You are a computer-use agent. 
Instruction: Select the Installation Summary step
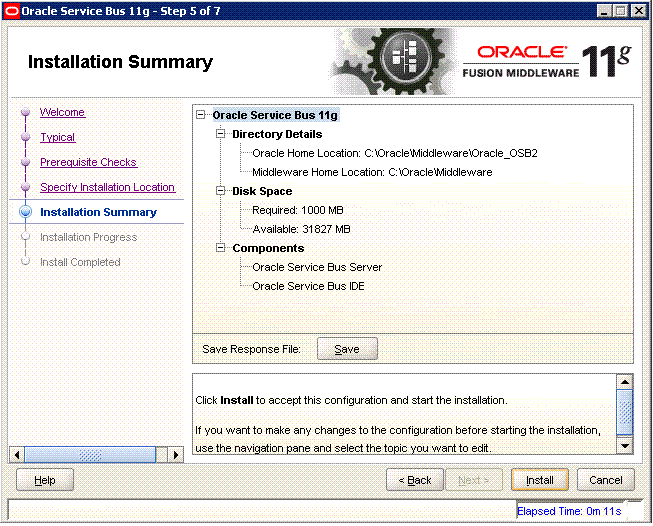[98, 212]
